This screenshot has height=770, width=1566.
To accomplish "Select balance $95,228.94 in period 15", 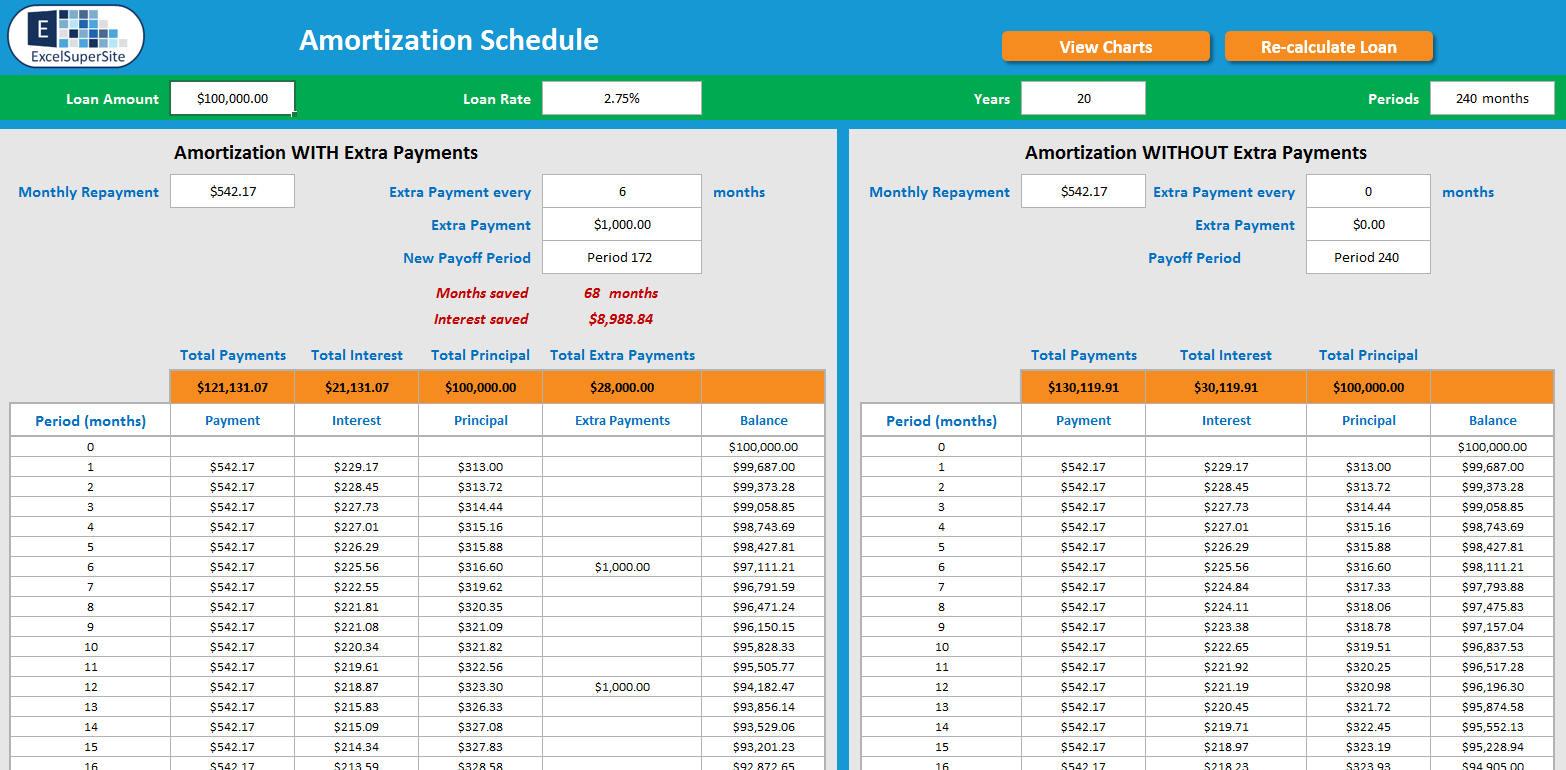I will 1492,747.
